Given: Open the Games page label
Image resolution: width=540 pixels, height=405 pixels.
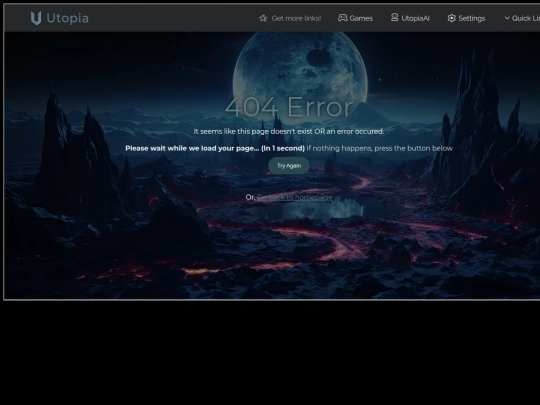Looking at the screenshot, I should (x=361, y=18).
